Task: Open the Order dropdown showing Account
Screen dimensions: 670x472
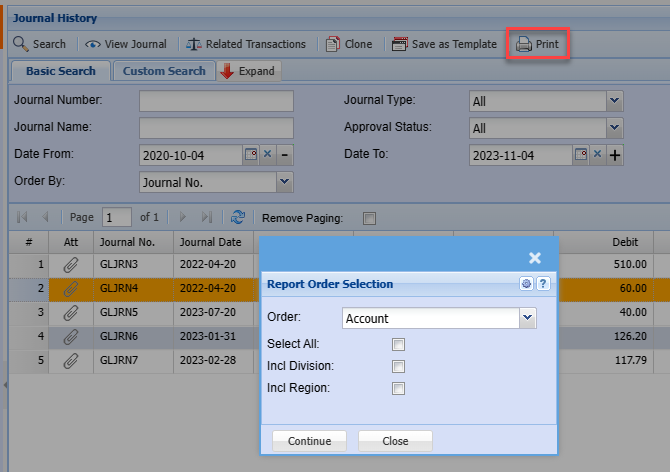Action: (x=528, y=318)
